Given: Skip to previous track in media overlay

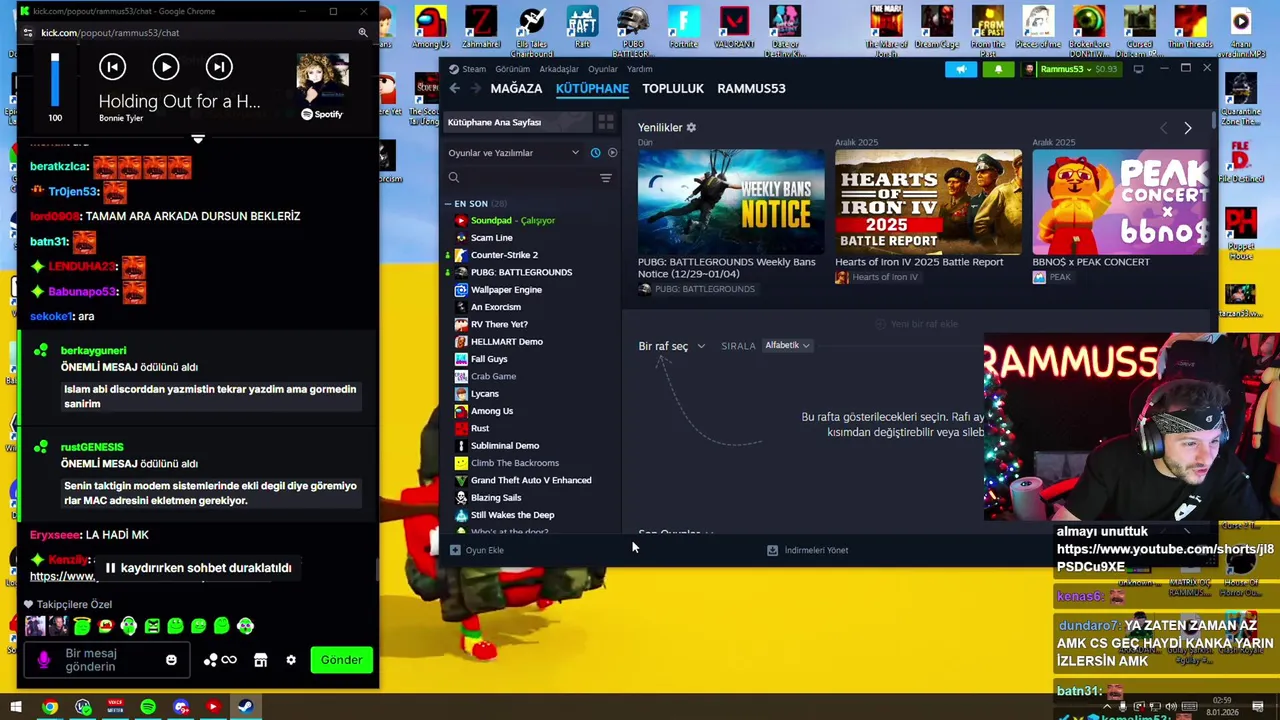Looking at the screenshot, I should (112, 67).
